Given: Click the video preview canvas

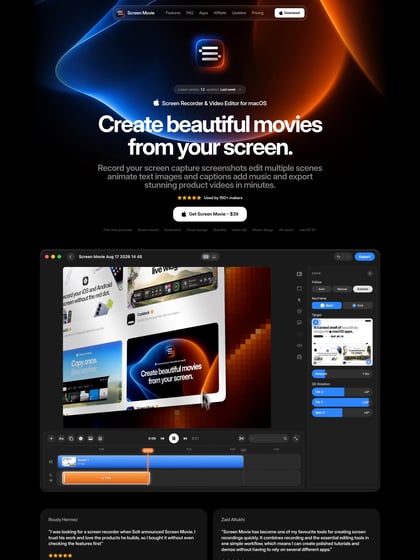Looking at the screenshot, I should pyautogui.click(x=167, y=347).
